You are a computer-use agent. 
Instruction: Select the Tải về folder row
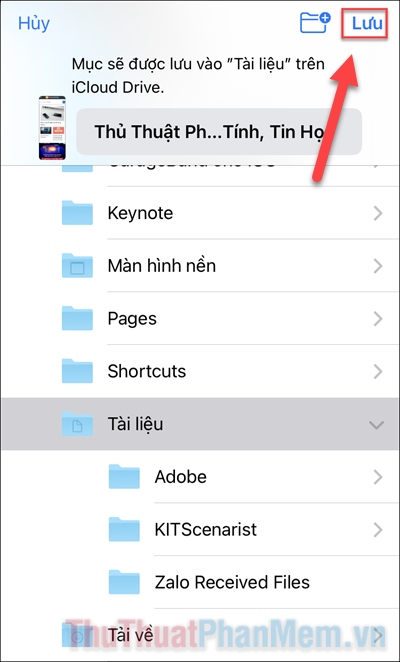pyautogui.click(x=200, y=635)
